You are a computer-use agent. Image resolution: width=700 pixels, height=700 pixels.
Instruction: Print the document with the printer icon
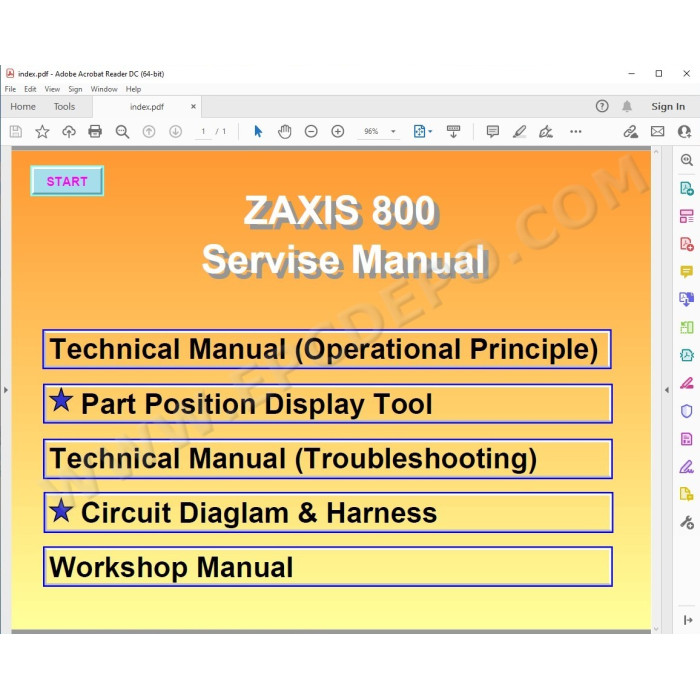pyautogui.click(x=95, y=131)
